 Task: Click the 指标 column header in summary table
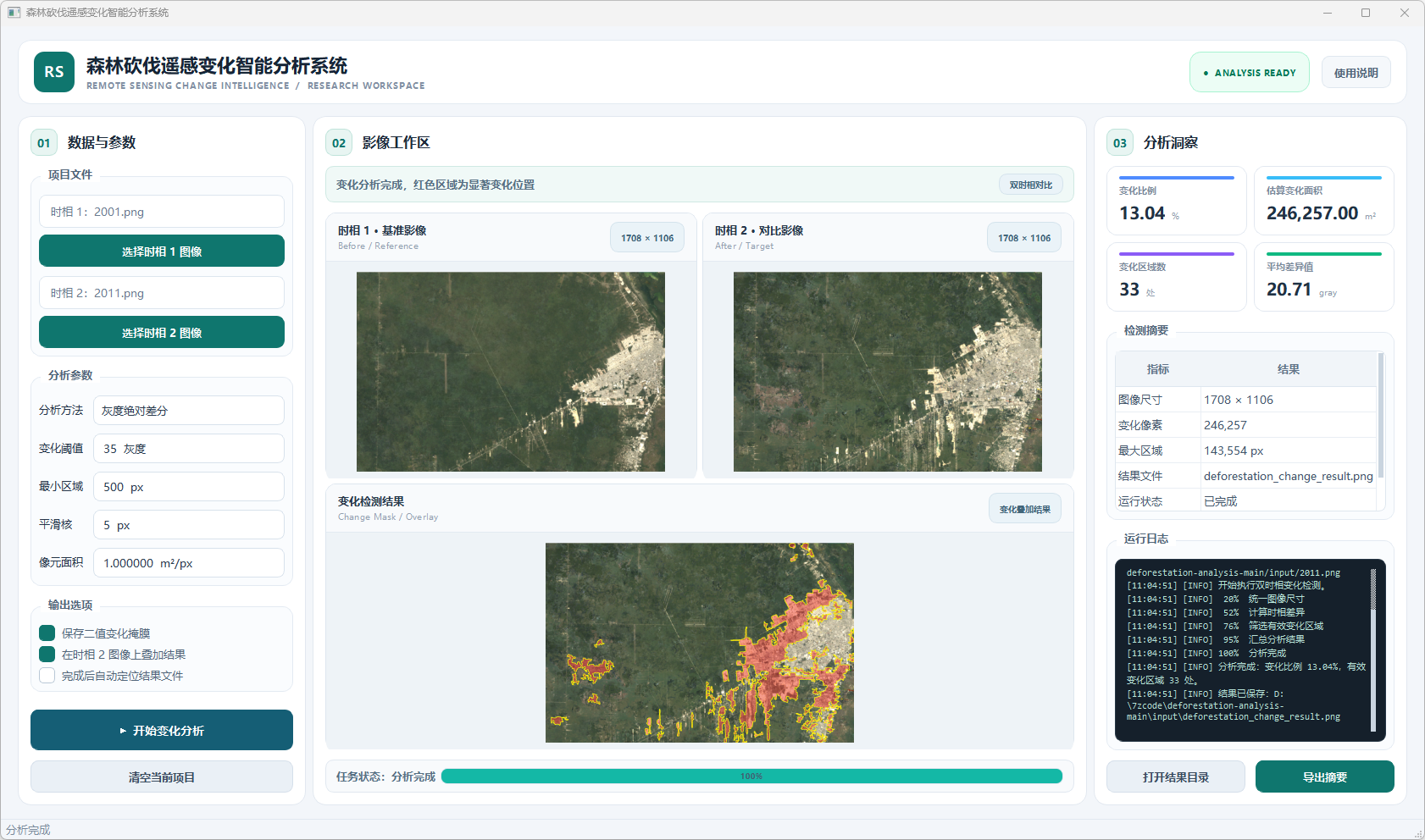click(1158, 369)
